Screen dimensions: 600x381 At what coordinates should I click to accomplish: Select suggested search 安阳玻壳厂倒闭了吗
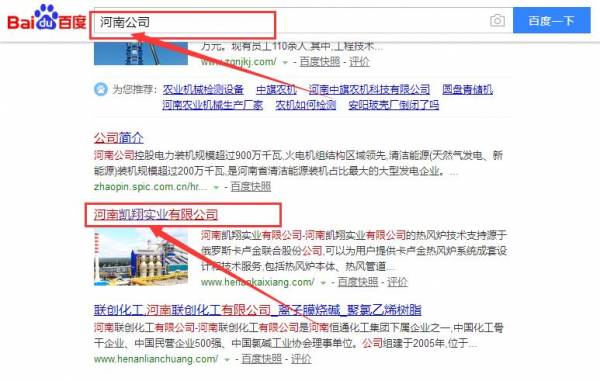tap(393, 105)
